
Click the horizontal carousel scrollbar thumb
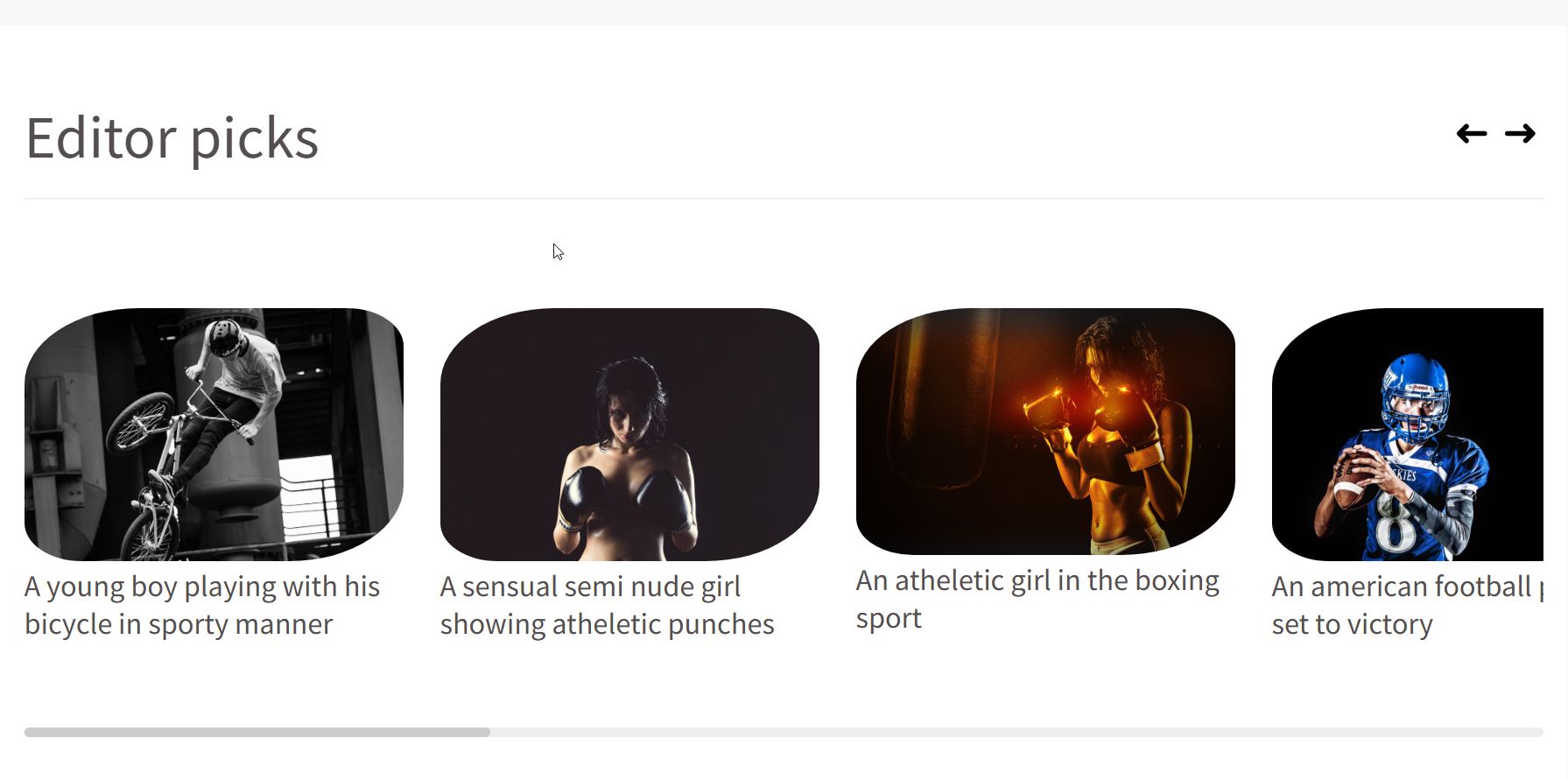[x=257, y=732]
